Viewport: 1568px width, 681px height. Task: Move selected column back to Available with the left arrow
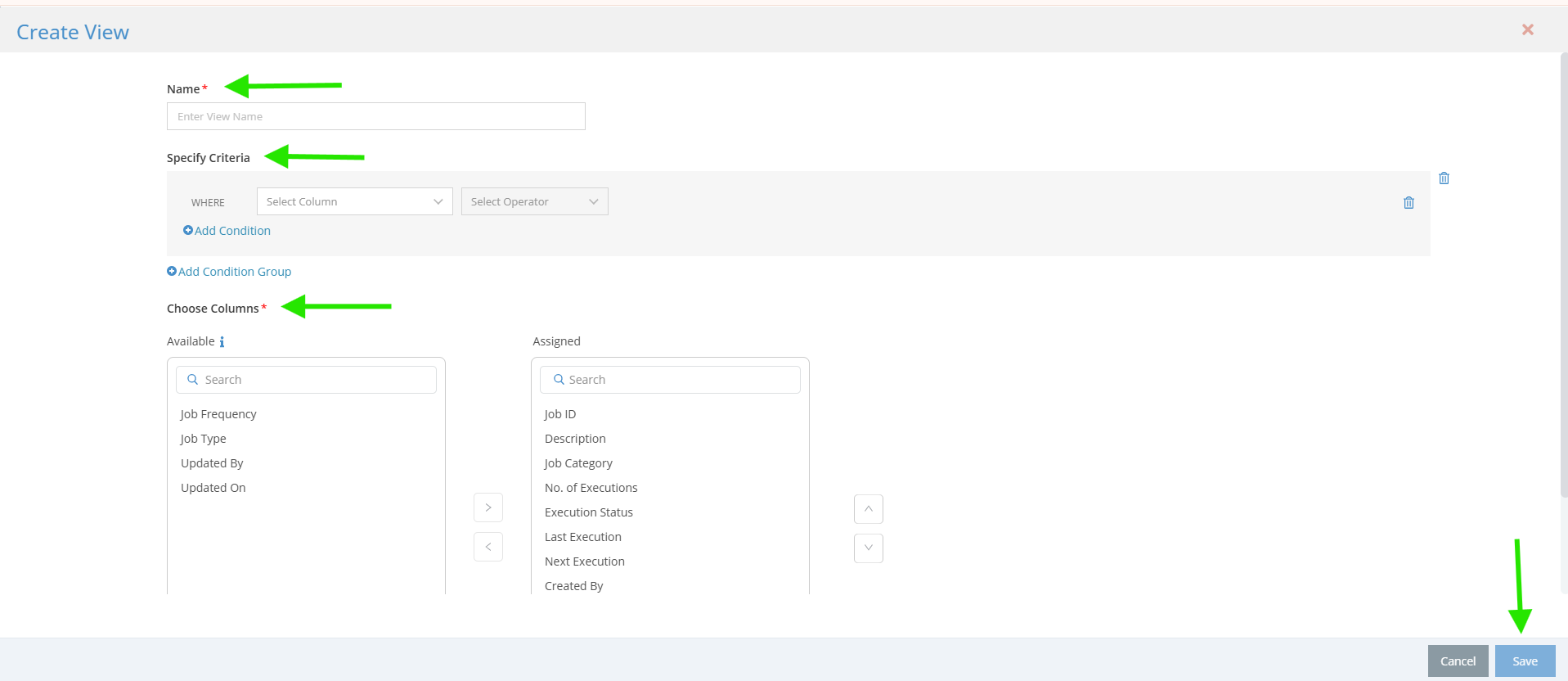point(488,547)
